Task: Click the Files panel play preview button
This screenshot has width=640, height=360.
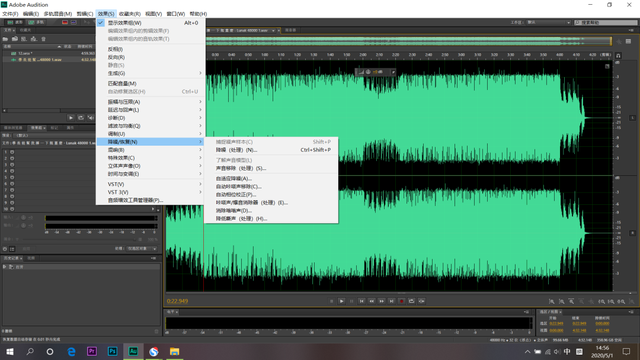Action: [71, 118]
